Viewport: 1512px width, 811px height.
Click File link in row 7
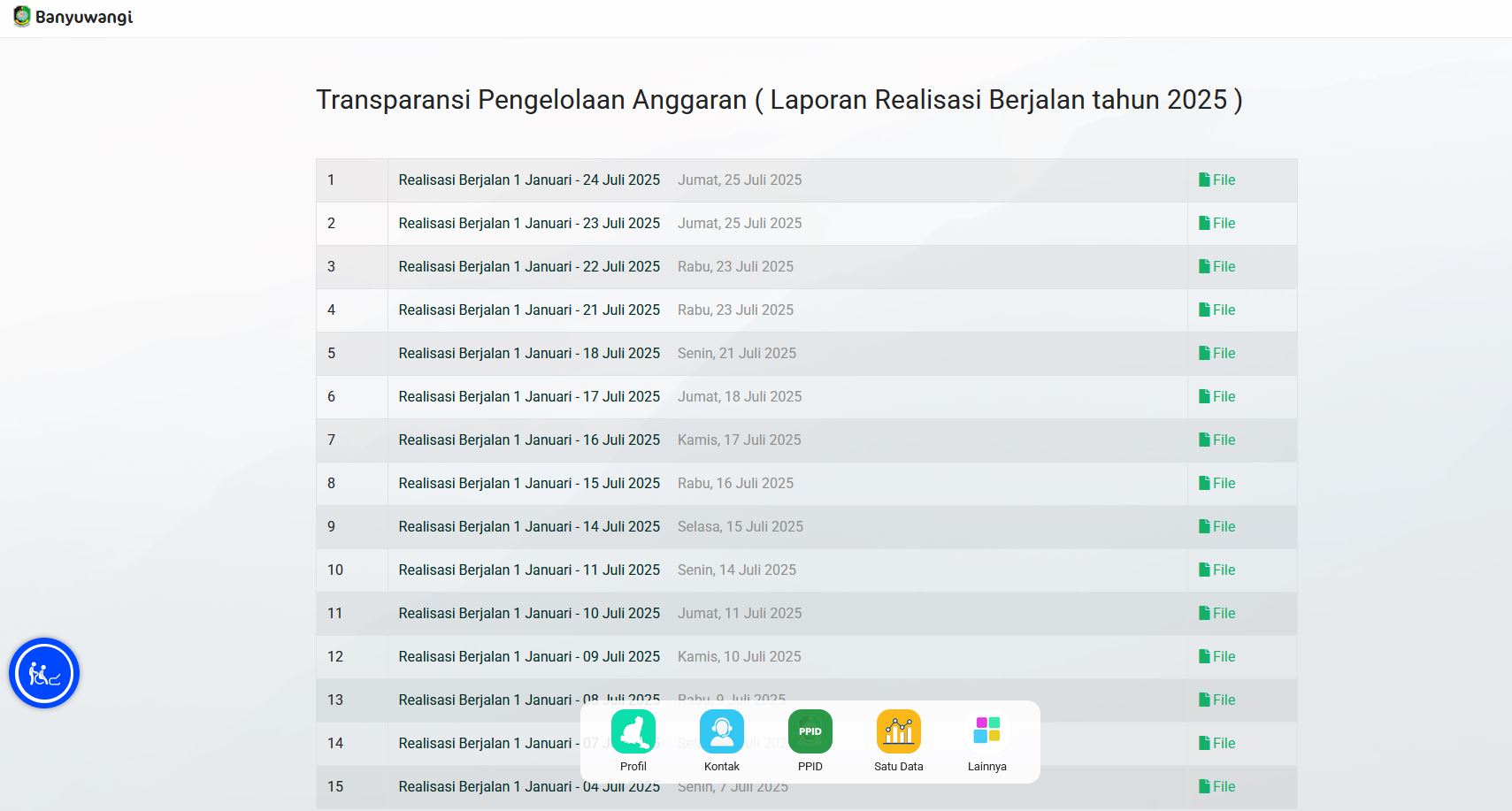[1217, 440]
